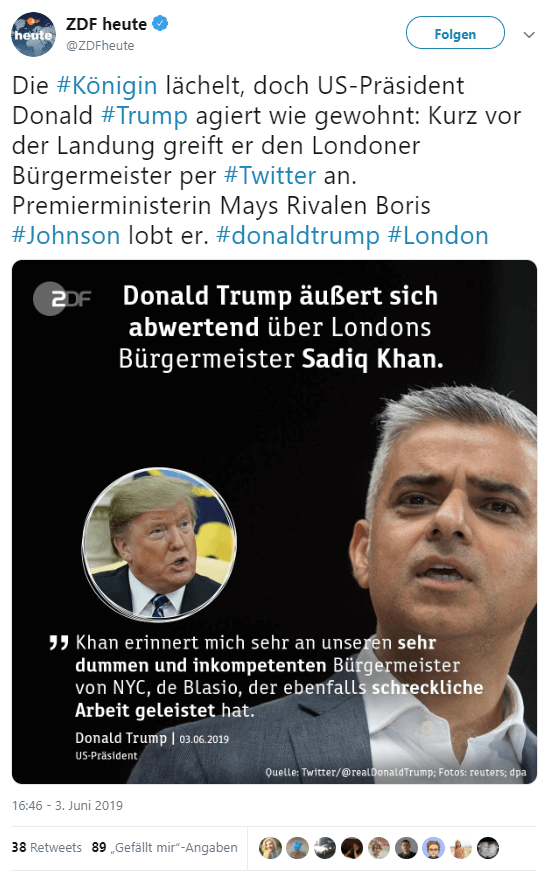
Task: Open the second liker's avatar
Action: tap(298, 848)
